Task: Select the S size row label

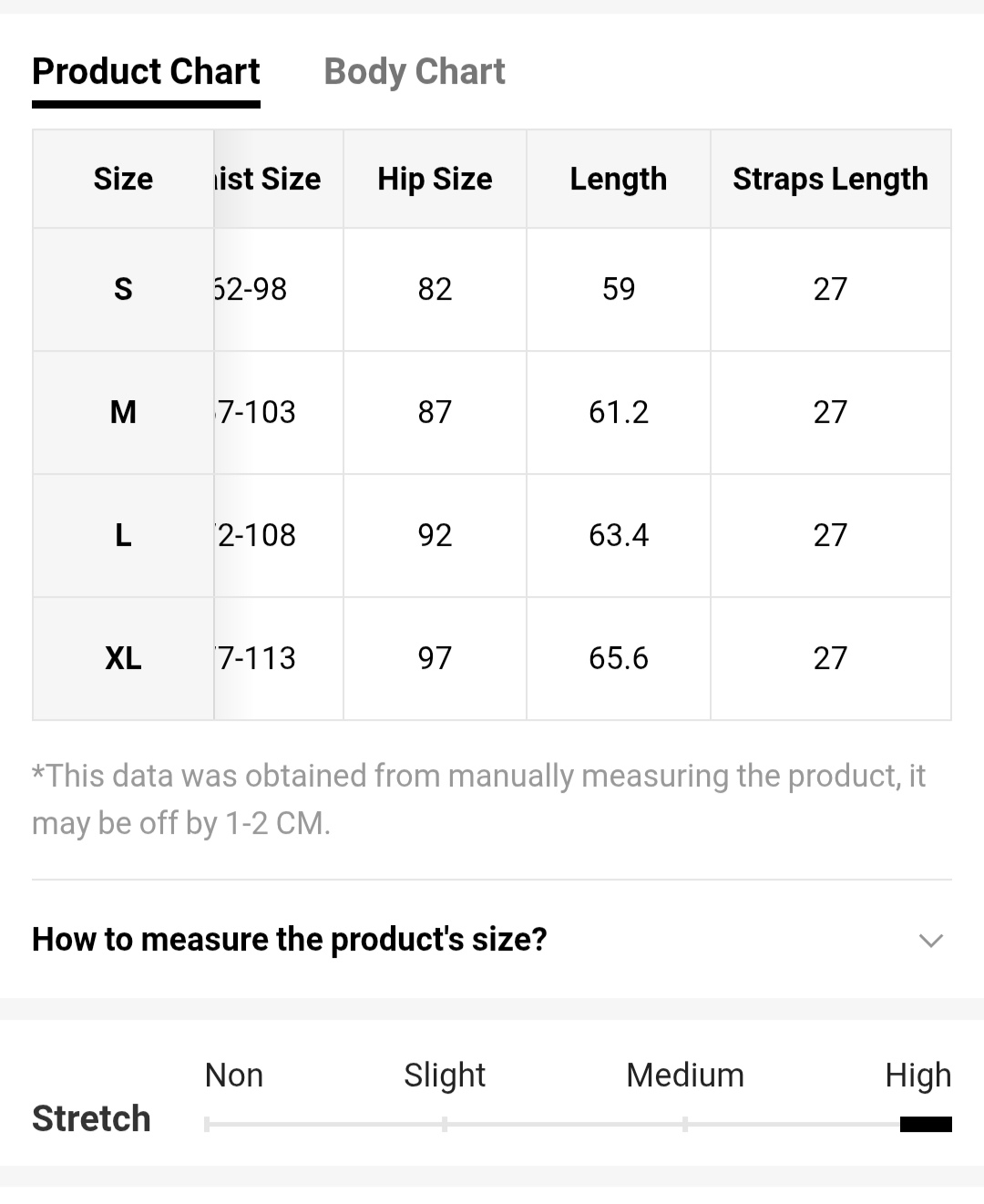Action: (123, 289)
